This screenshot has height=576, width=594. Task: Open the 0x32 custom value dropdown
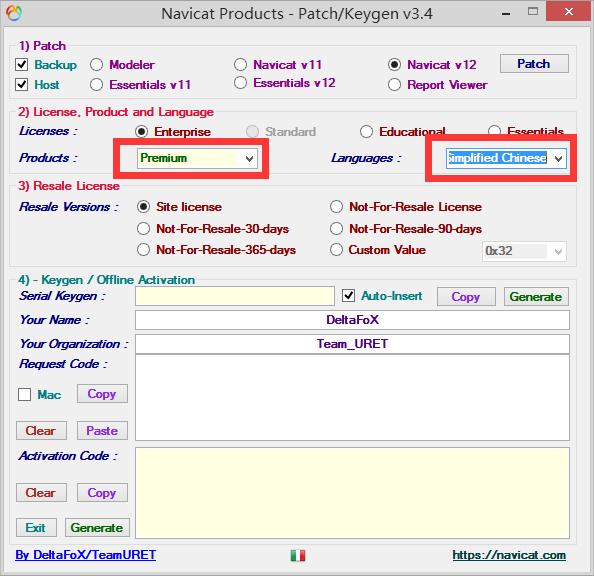pyautogui.click(x=524, y=251)
